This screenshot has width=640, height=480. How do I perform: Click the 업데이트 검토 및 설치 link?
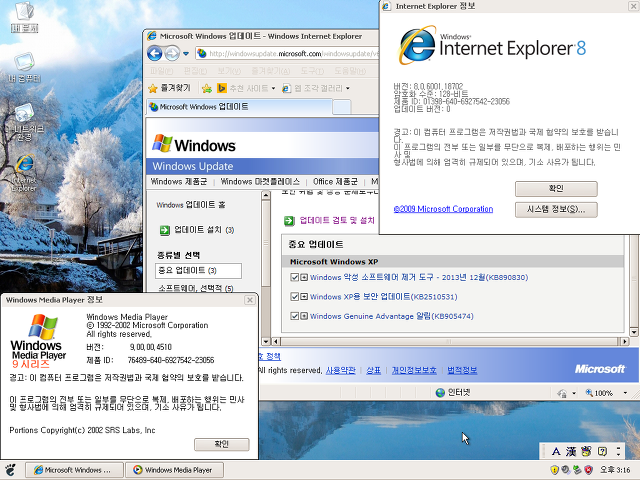[337, 220]
